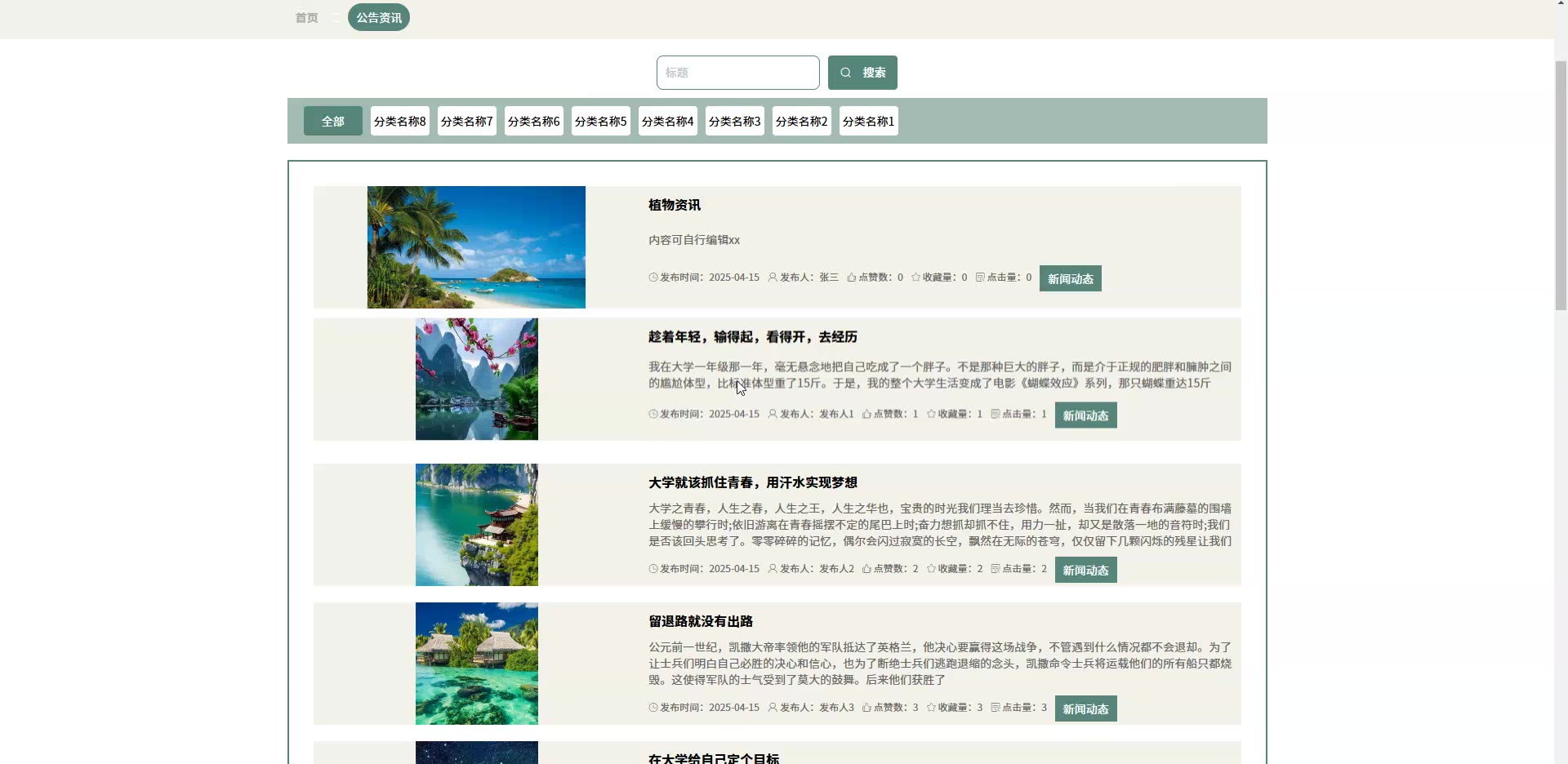Click the thumbs-up icon beside 点赞数：3
The image size is (1568, 764).
866,708
